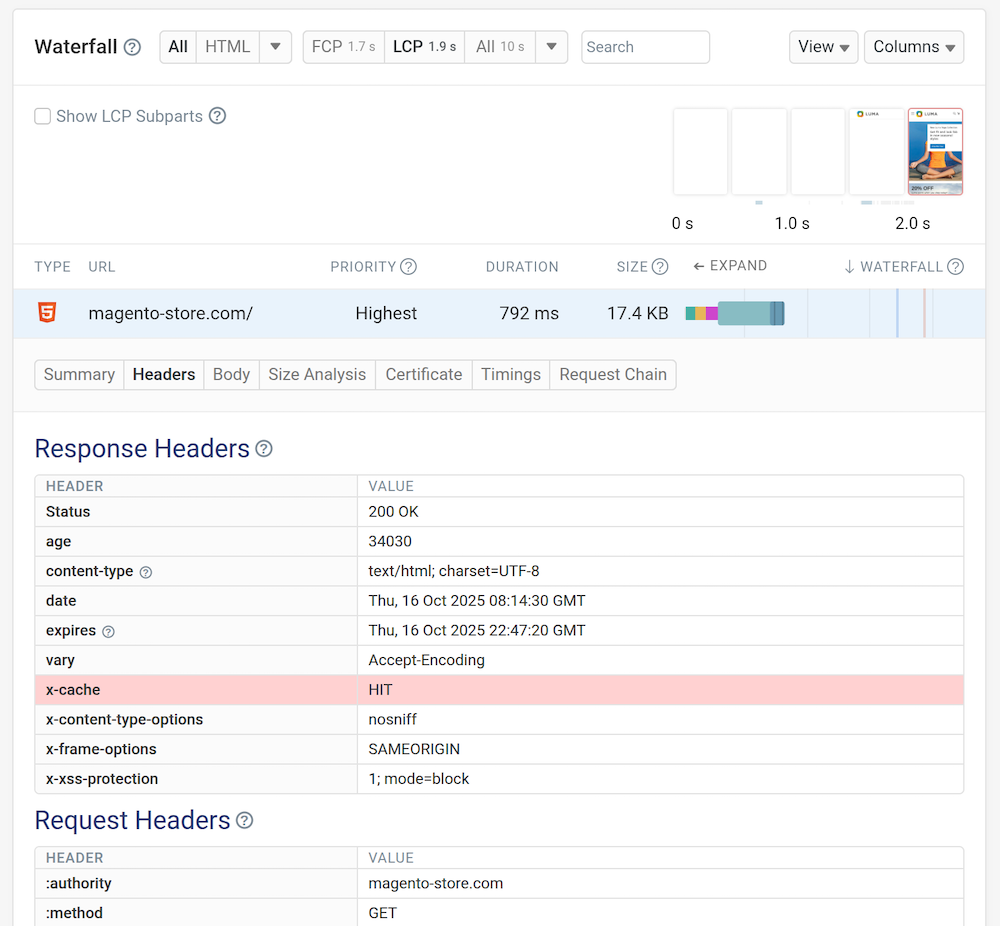1000x926 pixels.
Task: Click the final filmstrip thumbnail at 2.0 s
Action: click(x=935, y=151)
